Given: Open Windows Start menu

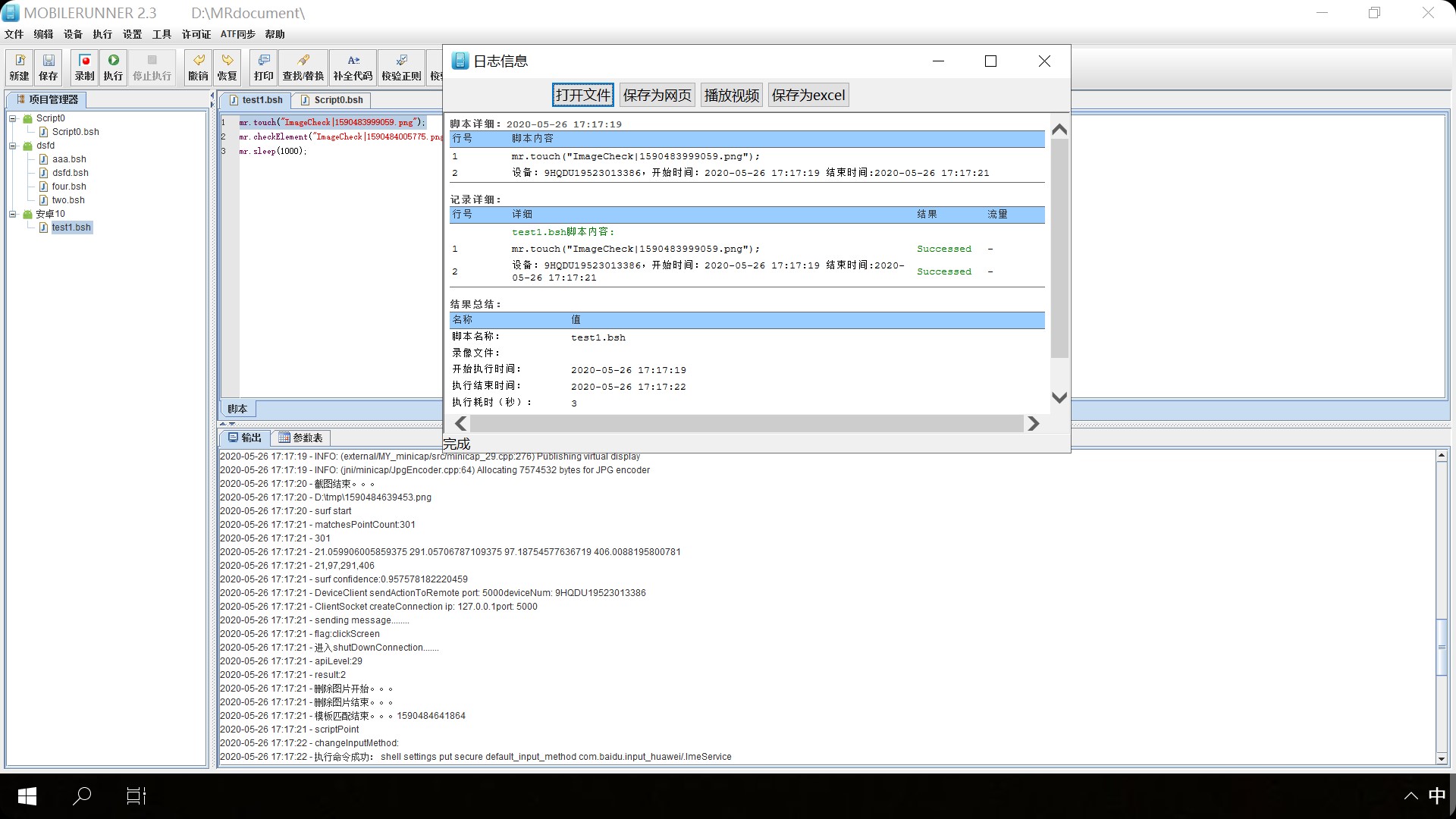Looking at the screenshot, I should [x=27, y=795].
